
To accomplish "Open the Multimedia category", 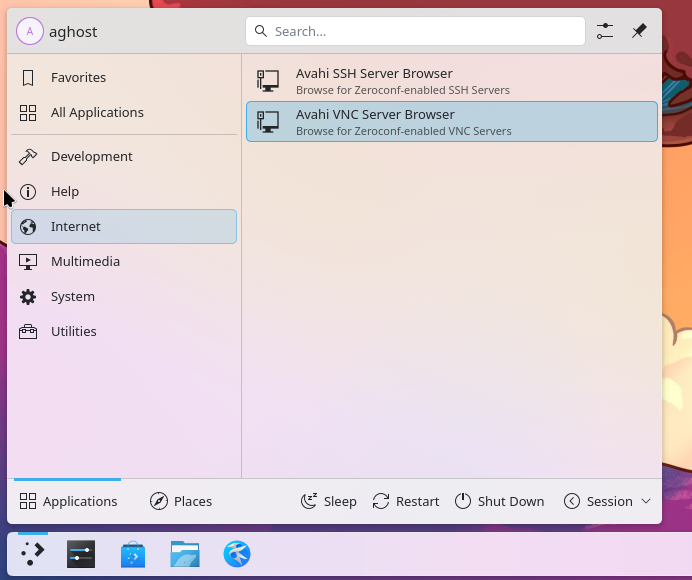I will coord(124,262).
